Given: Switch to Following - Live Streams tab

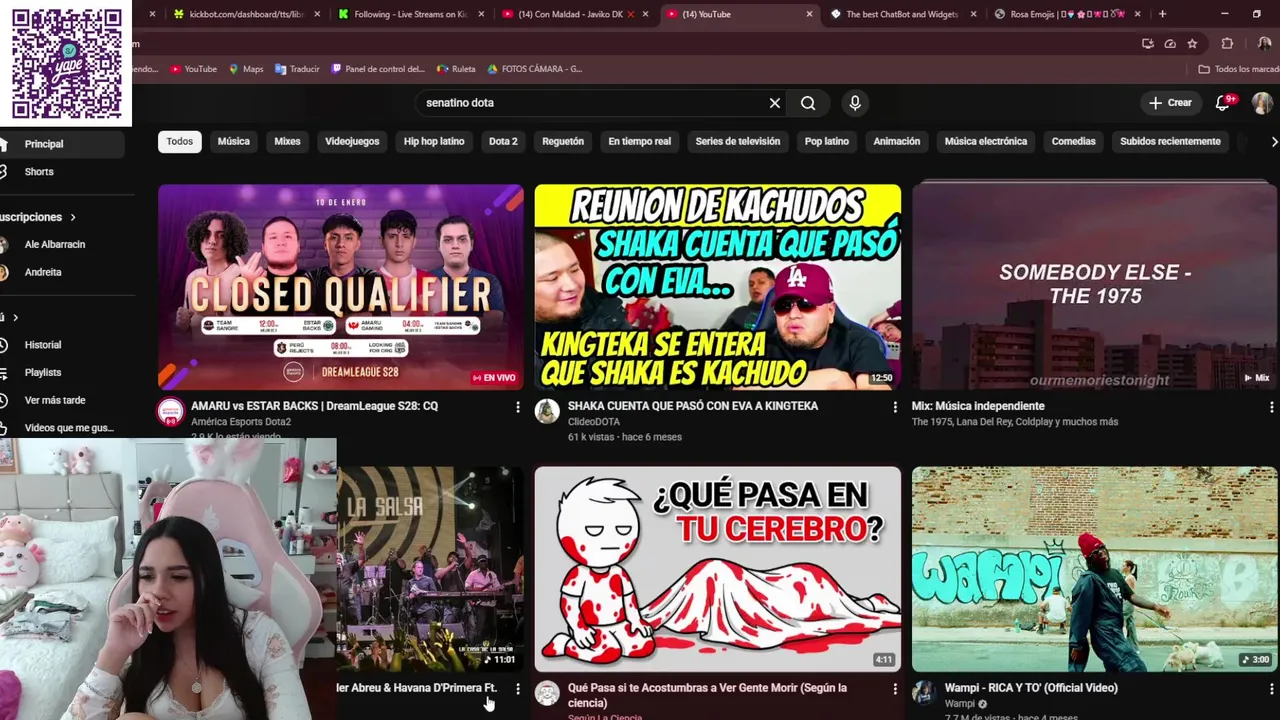Looking at the screenshot, I should (x=410, y=14).
